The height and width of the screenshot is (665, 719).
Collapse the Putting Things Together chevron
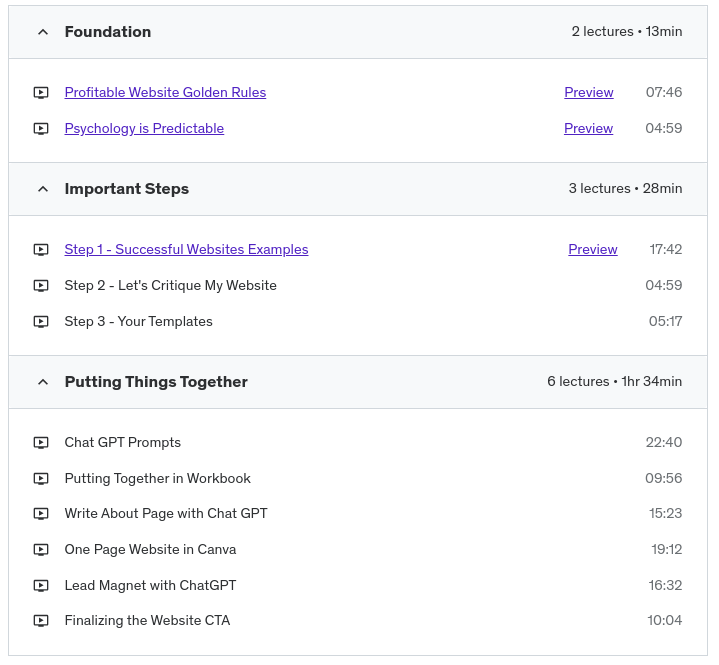pyautogui.click(x=42, y=382)
